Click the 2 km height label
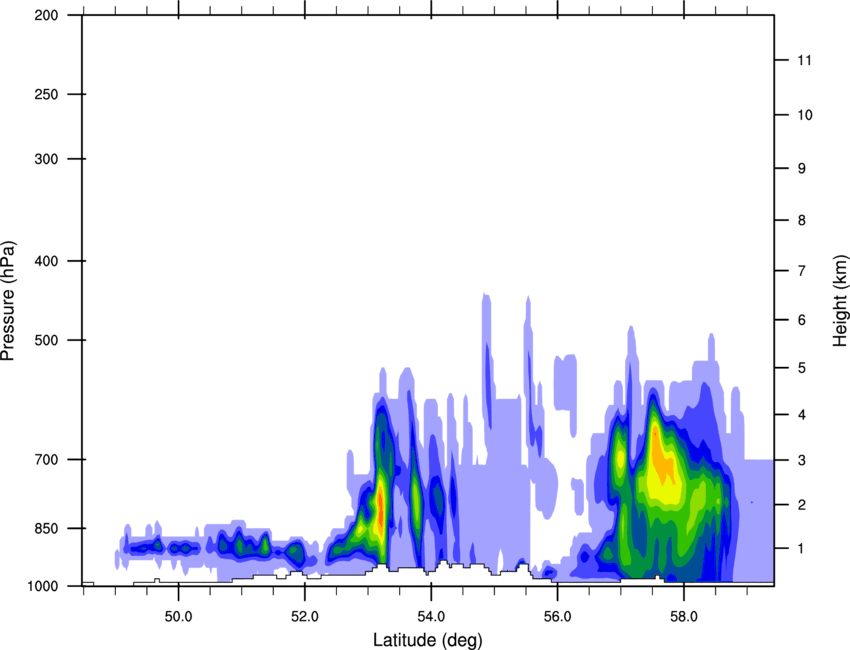 coord(802,505)
